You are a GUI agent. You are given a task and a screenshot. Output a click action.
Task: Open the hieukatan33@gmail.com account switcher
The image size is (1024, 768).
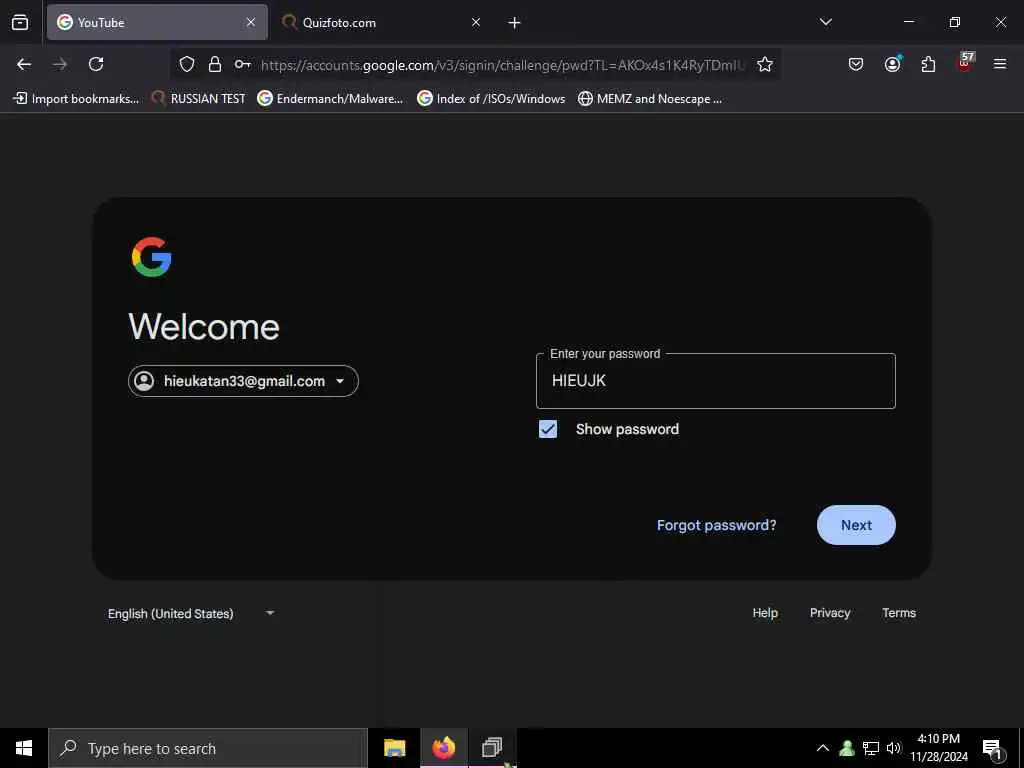(x=243, y=381)
